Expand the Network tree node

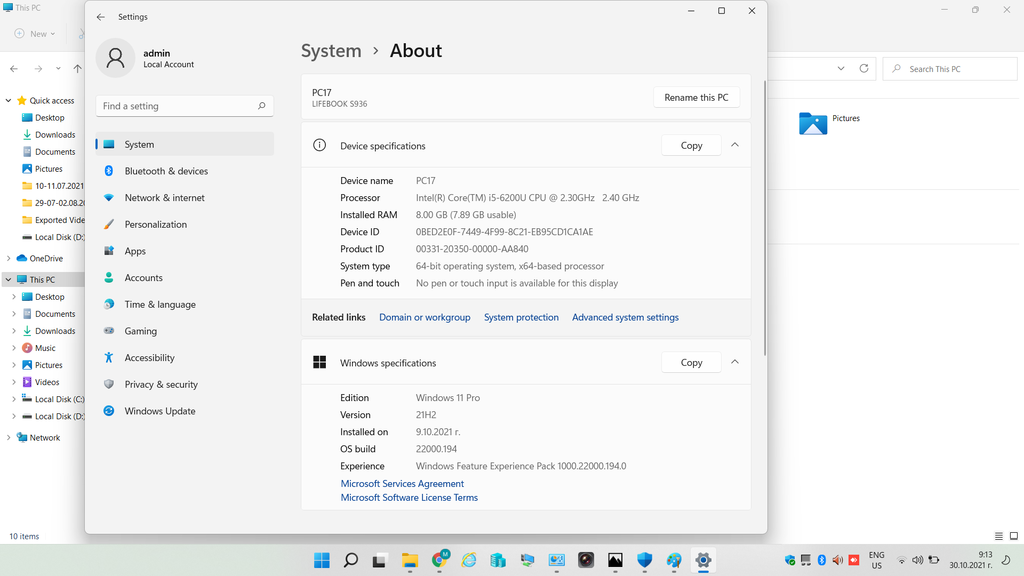(9, 438)
